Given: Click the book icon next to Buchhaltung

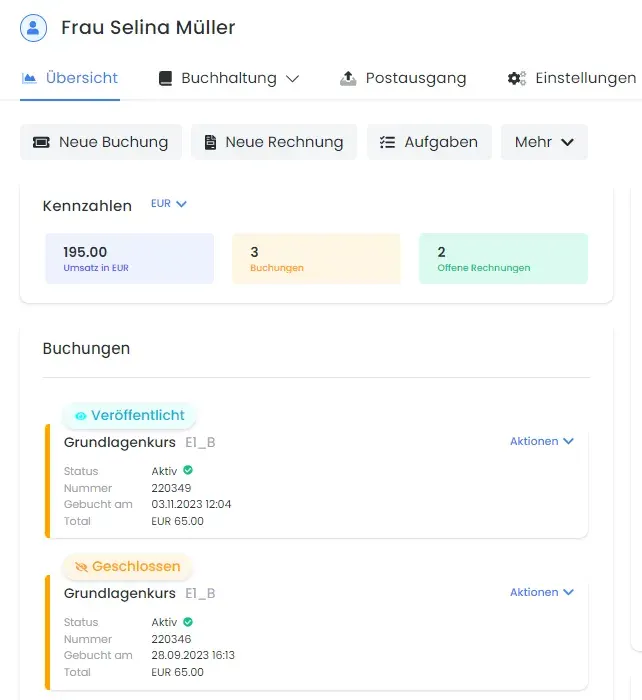Looking at the screenshot, I should click(166, 78).
